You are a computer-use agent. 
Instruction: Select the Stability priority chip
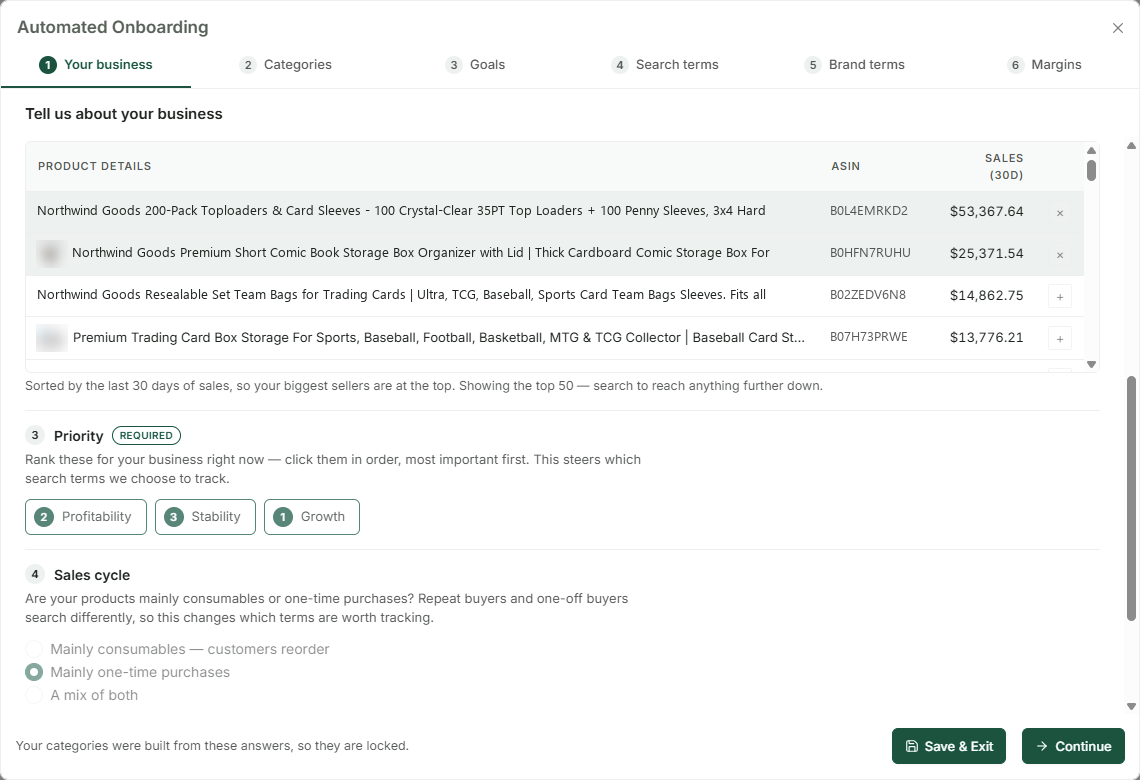point(205,517)
